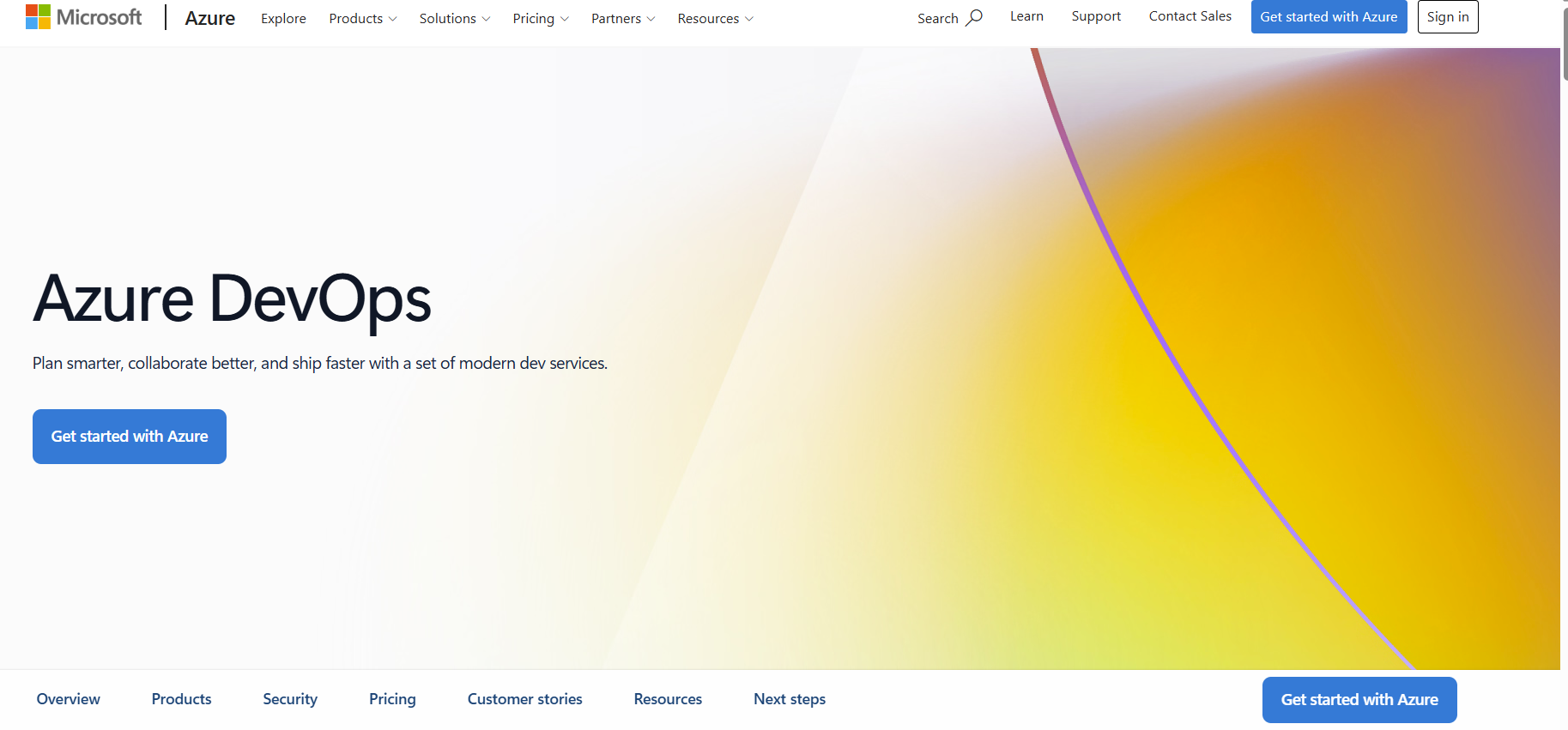Viewport: 1568px width, 730px height.
Task: Click header Get started with Azure button
Action: tap(1329, 17)
